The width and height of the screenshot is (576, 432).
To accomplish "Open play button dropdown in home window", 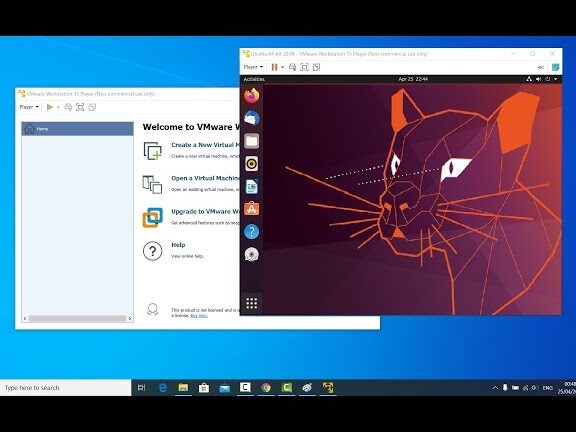I will 58,107.
